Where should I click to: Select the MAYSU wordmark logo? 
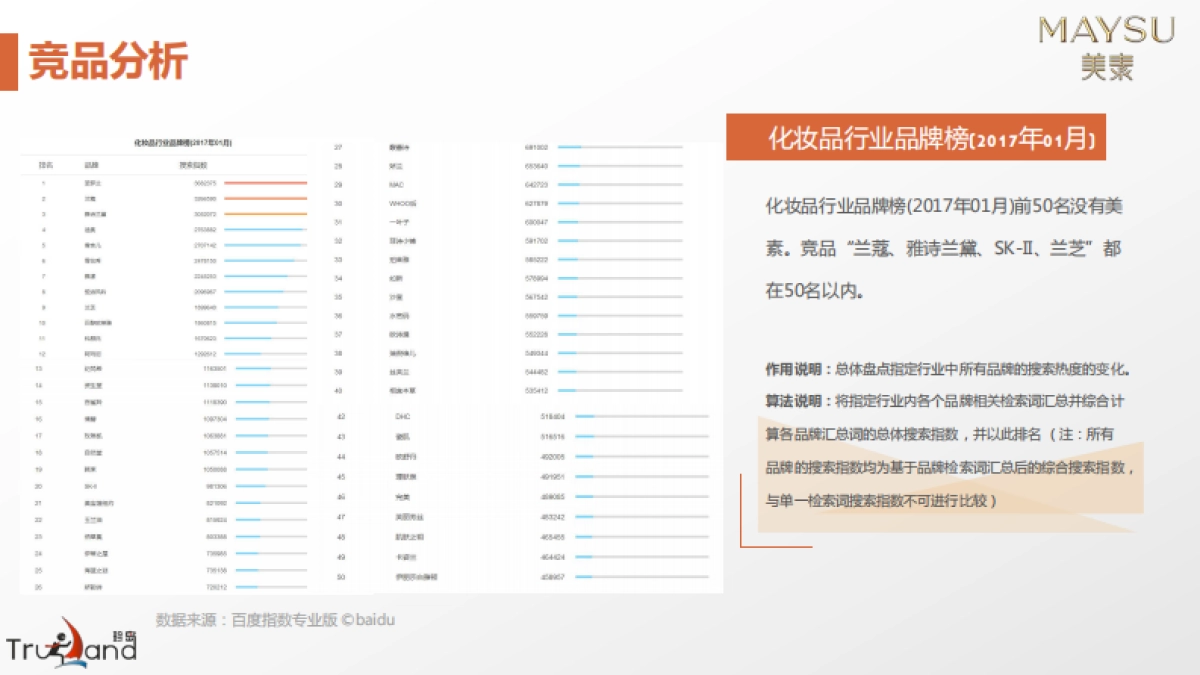(1105, 30)
